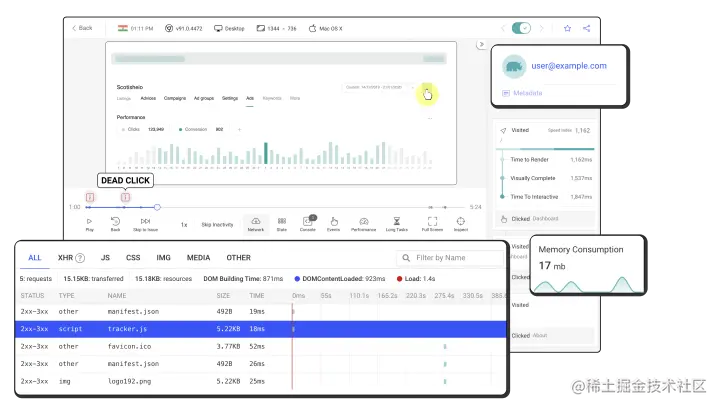Viewport: 720px width, 408px height.
Task: Click the issue marker under DEAD CLICK tooltip
Action: tap(125, 197)
